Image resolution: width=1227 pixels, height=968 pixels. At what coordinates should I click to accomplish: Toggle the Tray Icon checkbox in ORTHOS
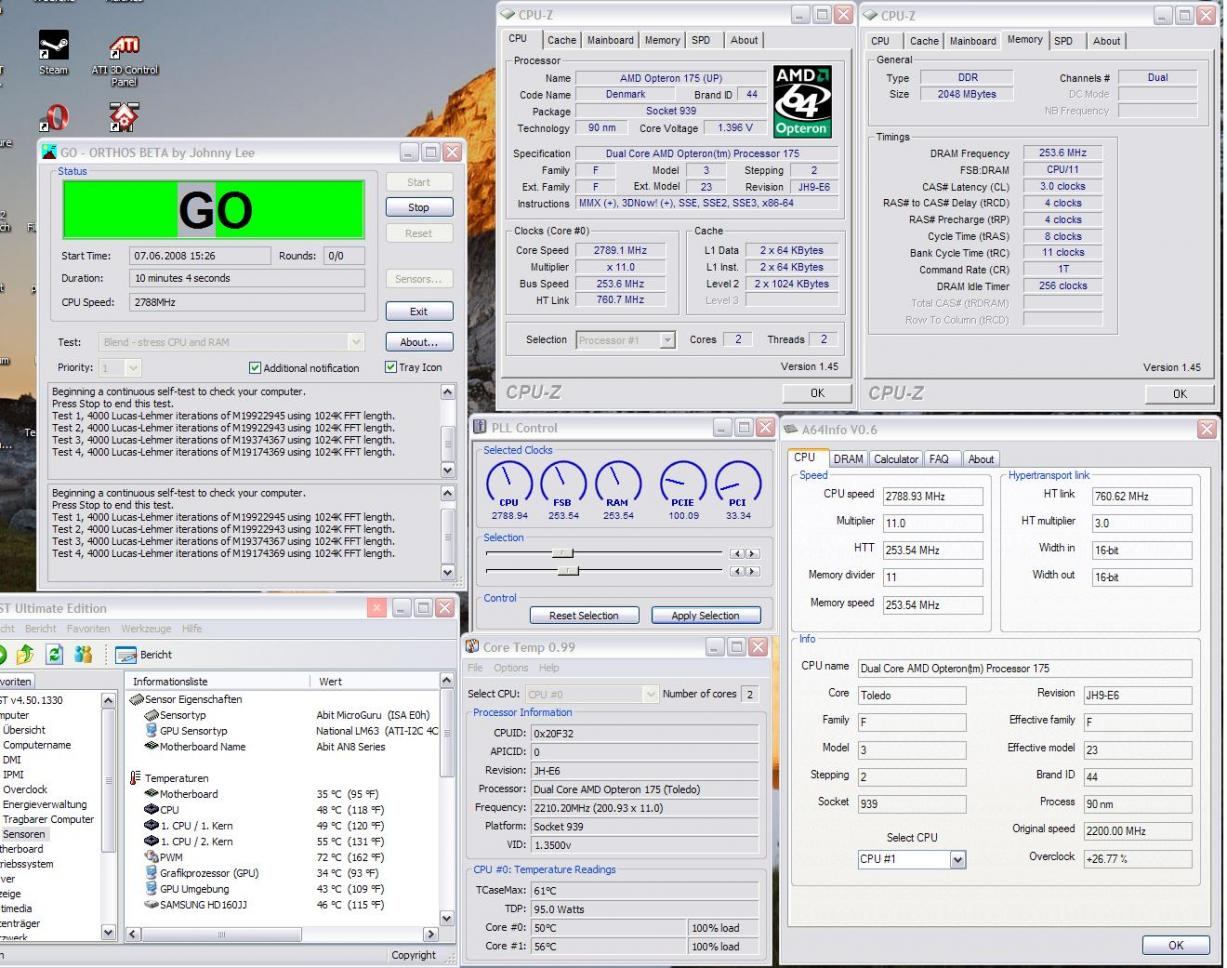coord(391,367)
